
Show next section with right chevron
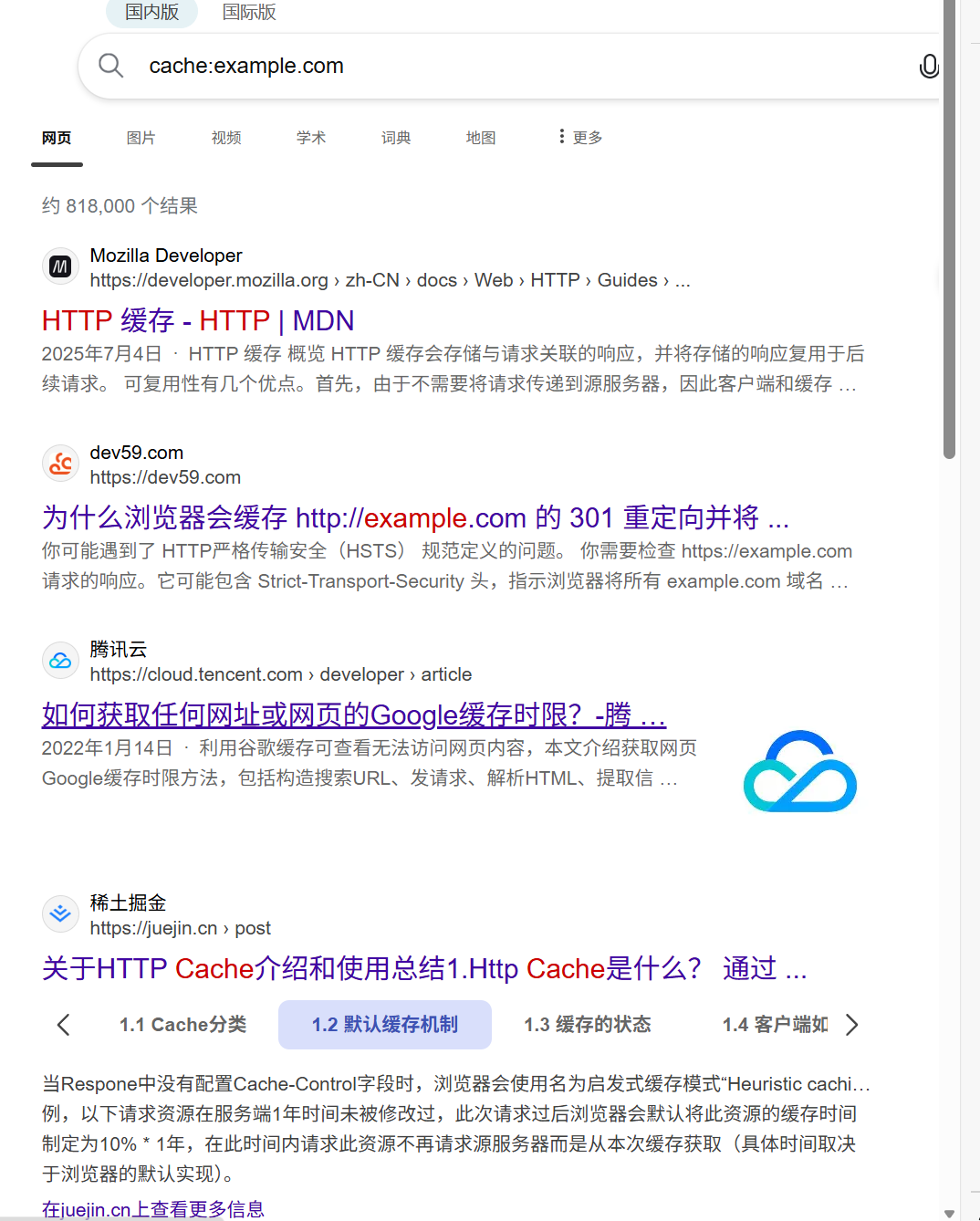coord(852,1025)
